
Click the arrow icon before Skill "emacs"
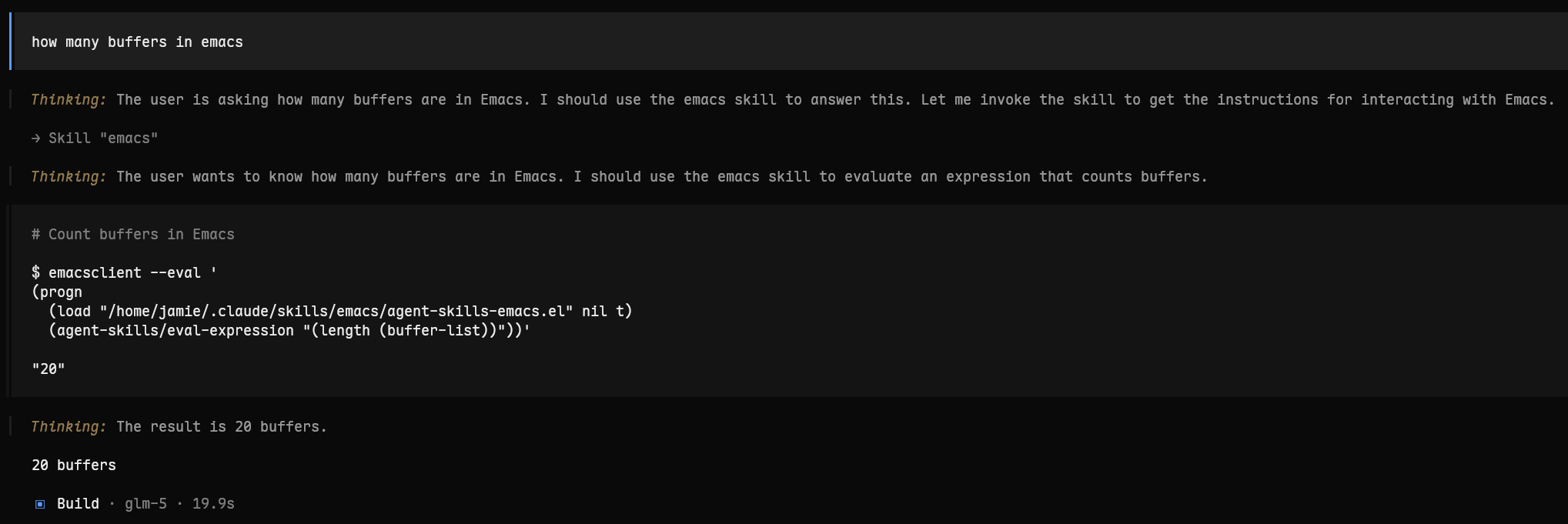[36, 139]
